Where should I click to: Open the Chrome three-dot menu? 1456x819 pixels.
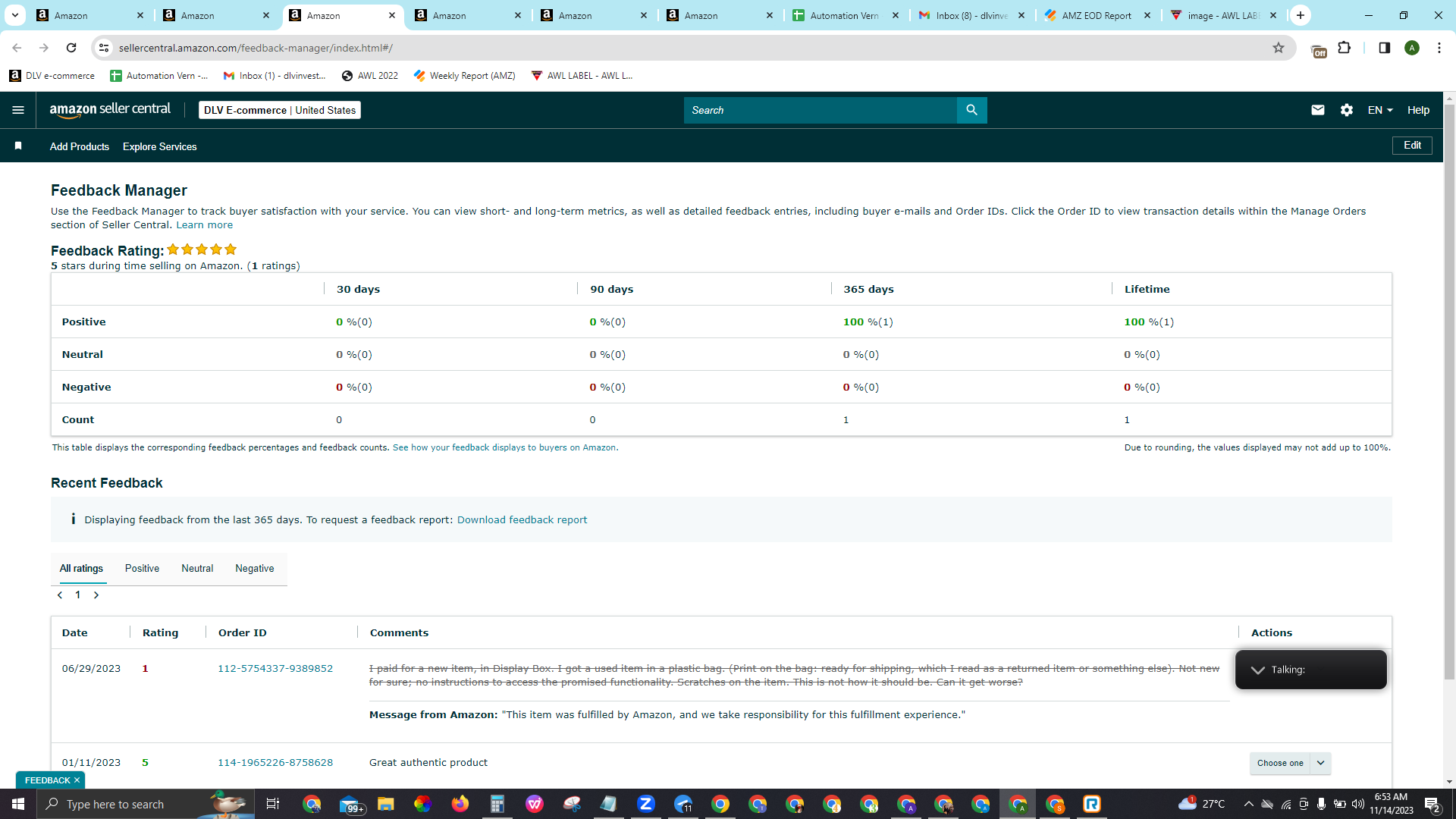(1439, 48)
